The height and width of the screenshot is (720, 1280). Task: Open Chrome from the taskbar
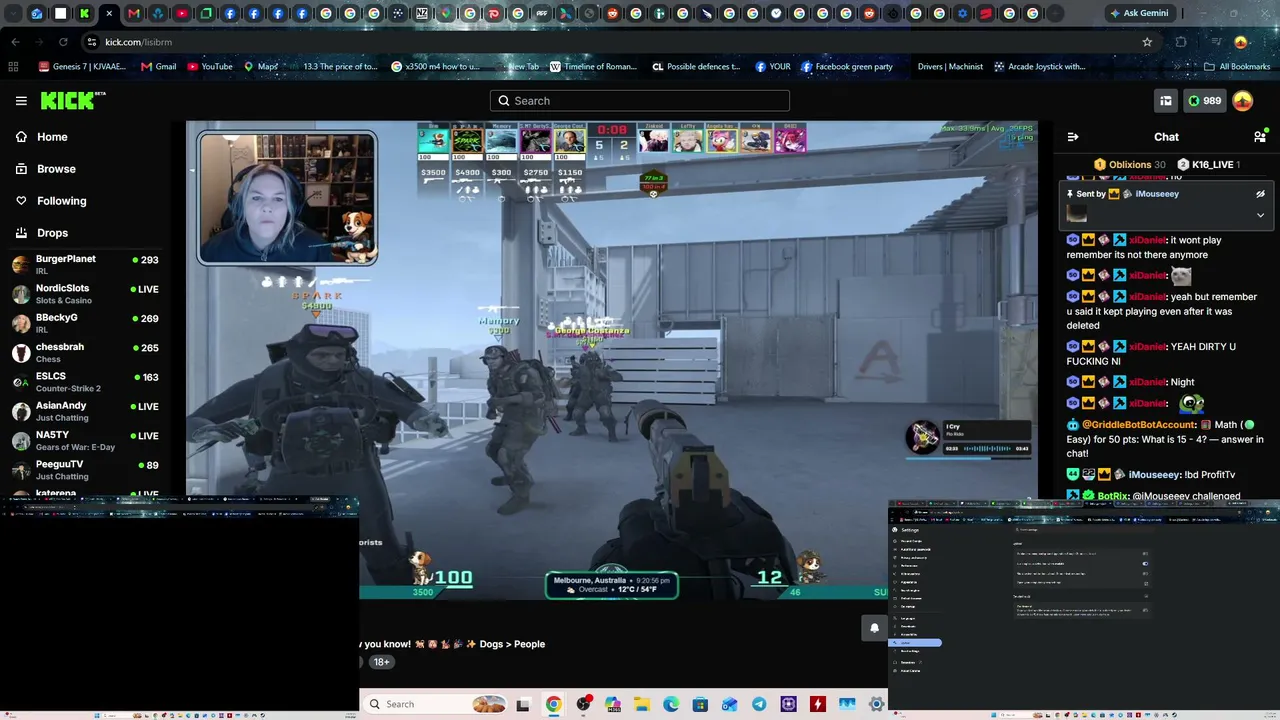pos(553,704)
